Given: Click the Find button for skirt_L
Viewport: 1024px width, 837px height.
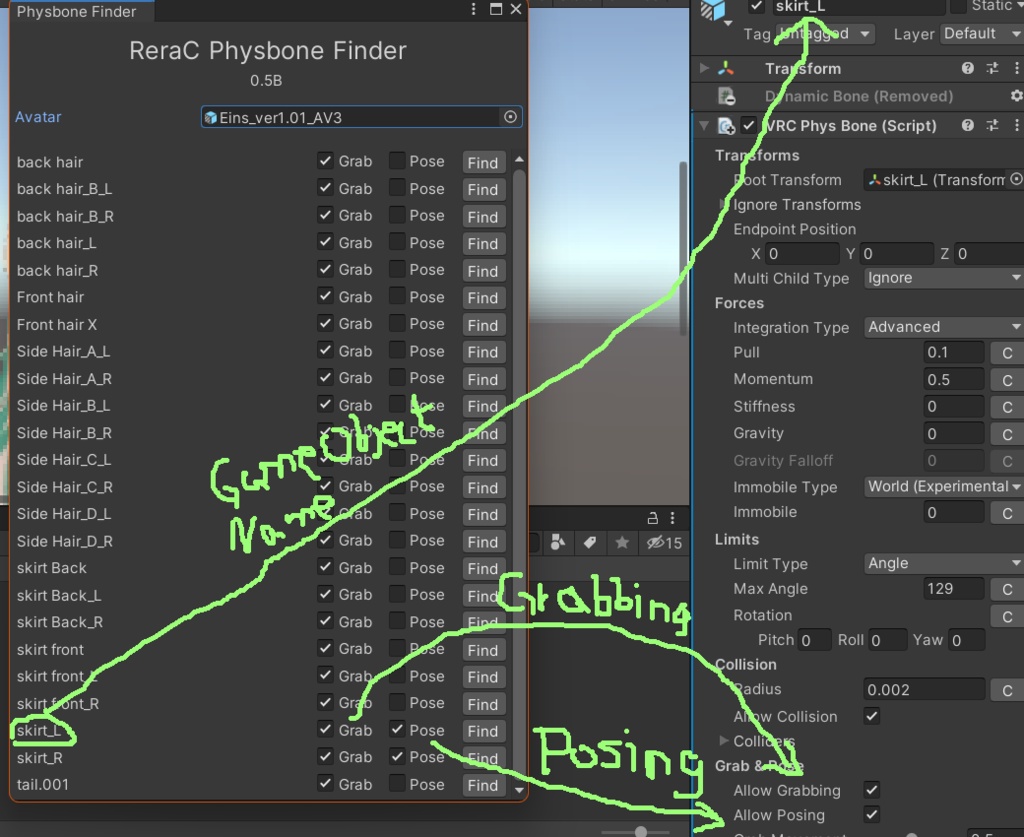Looking at the screenshot, I should 483,731.
